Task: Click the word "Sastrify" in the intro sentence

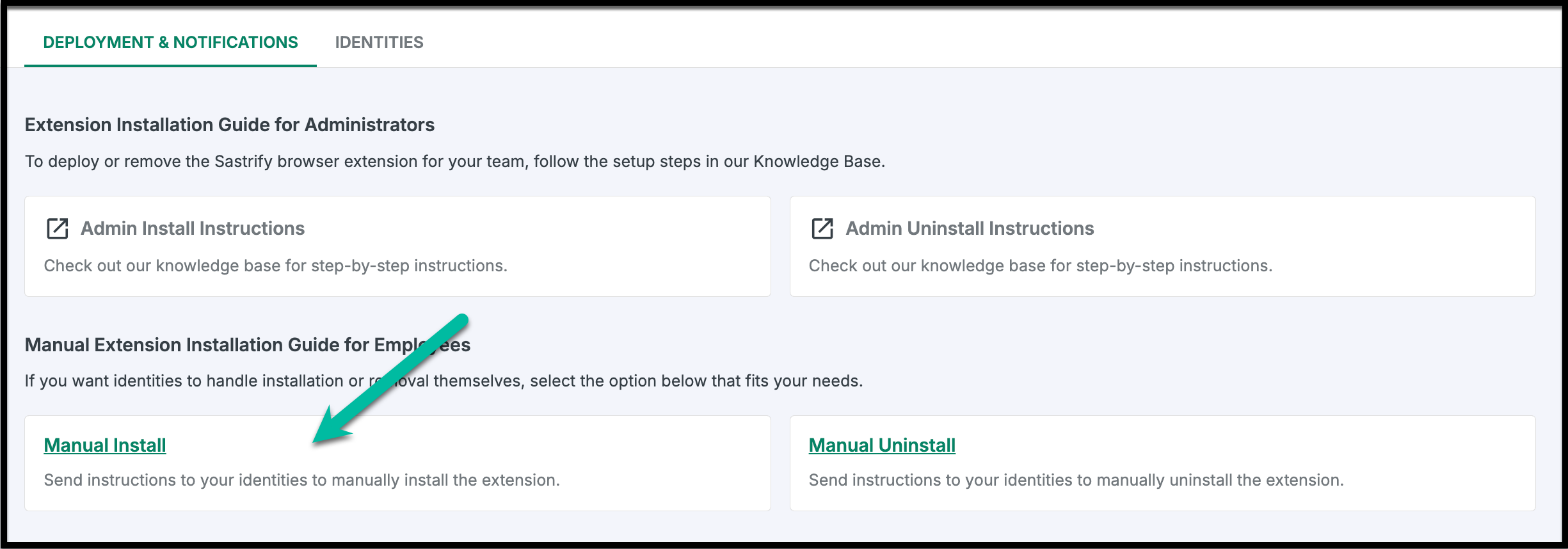Action: tap(243, 161)
